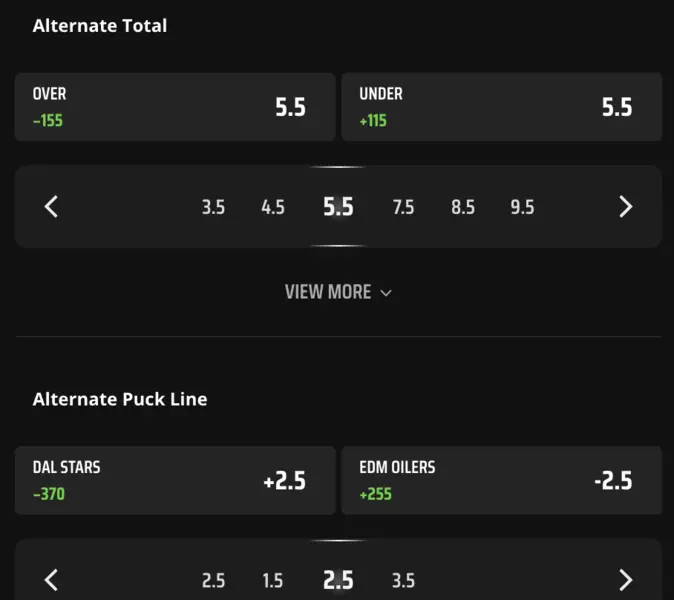Select the dim 2.5 option left of 1.5
674x600 pixels.
[213, 581]
